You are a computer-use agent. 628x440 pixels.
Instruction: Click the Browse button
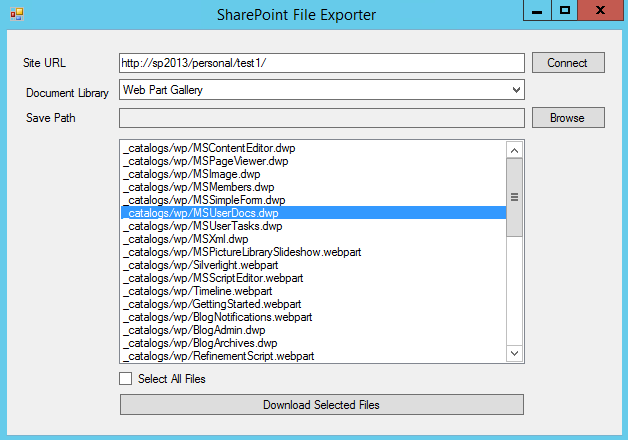click(567, 118)
